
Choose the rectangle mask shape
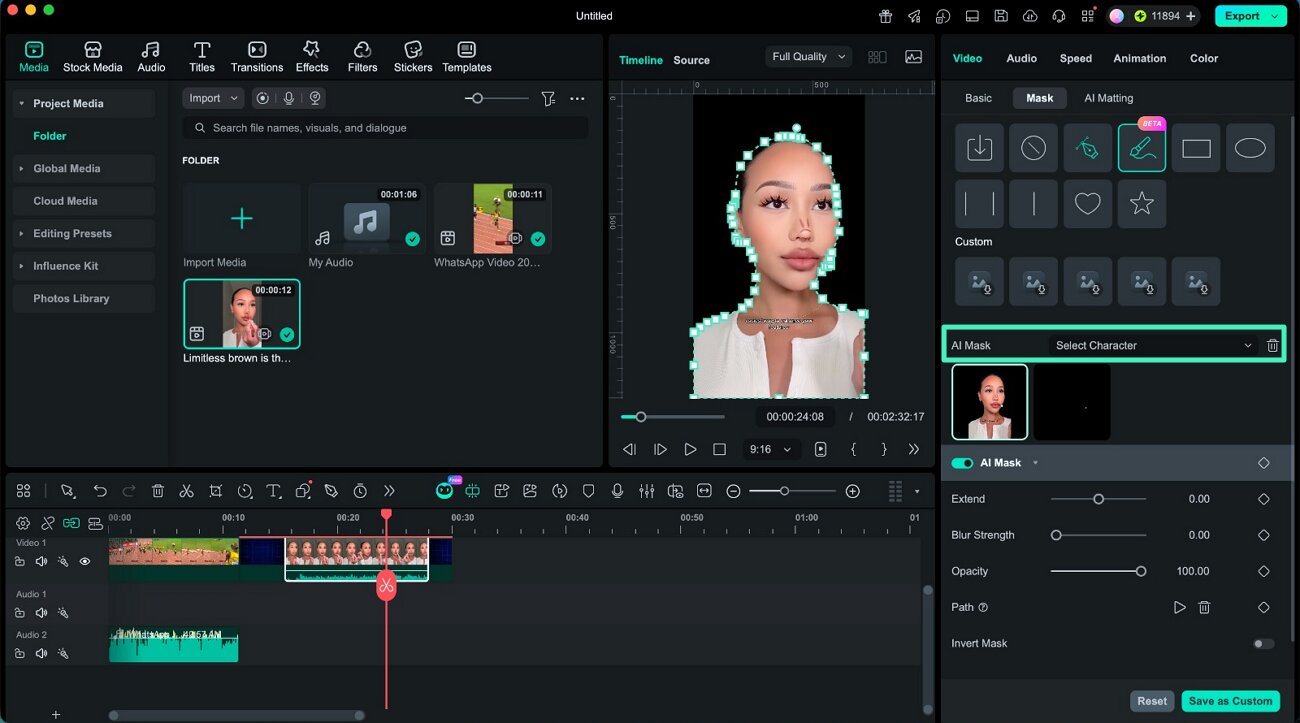(x=1196, y=148)
